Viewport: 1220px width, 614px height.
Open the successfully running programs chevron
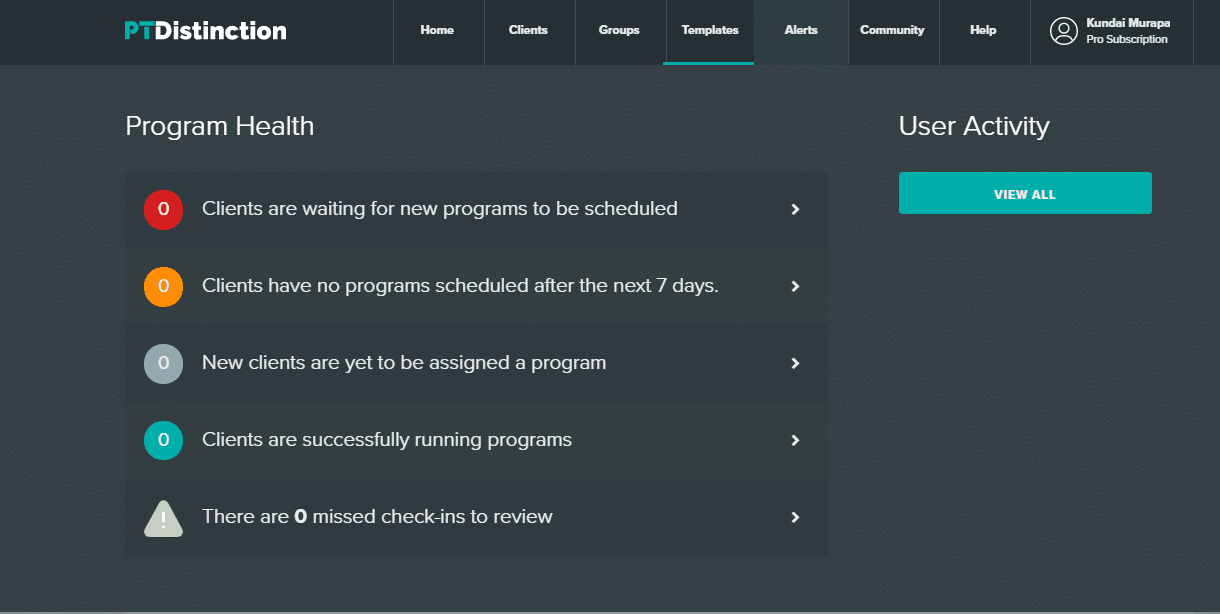coord(796,441)
